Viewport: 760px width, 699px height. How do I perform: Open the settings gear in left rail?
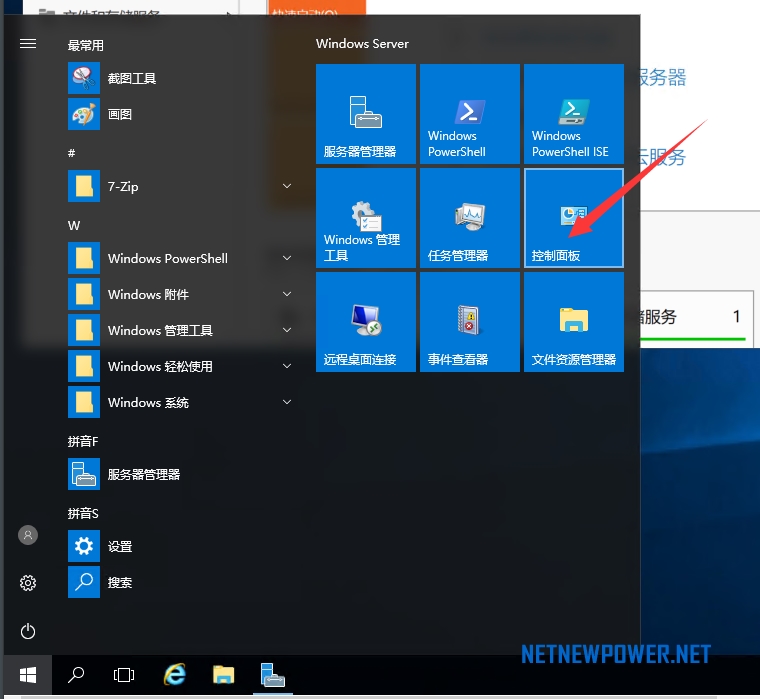point(28,583)
